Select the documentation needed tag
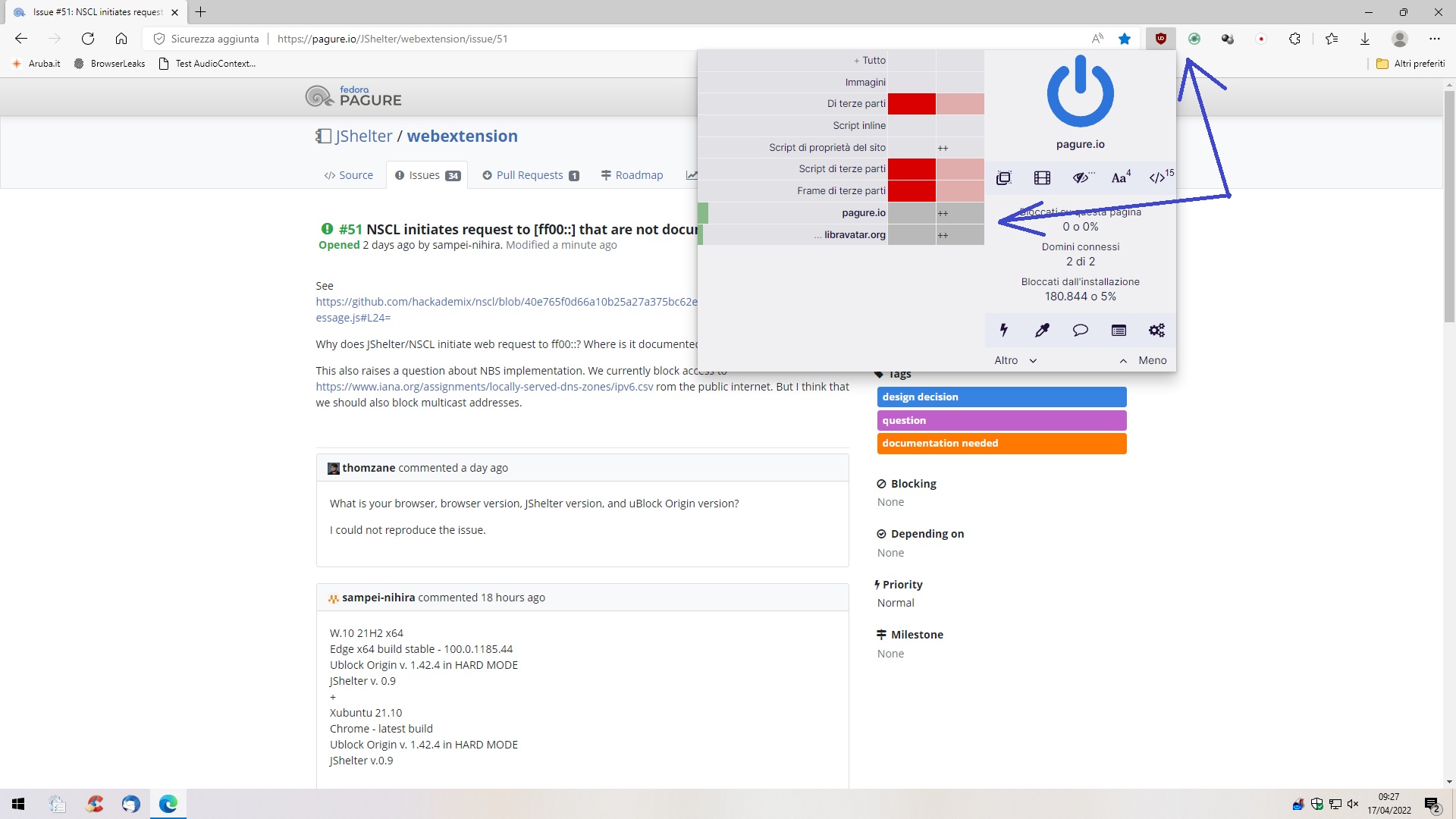1456x819 pixels. click(1002, 444)
